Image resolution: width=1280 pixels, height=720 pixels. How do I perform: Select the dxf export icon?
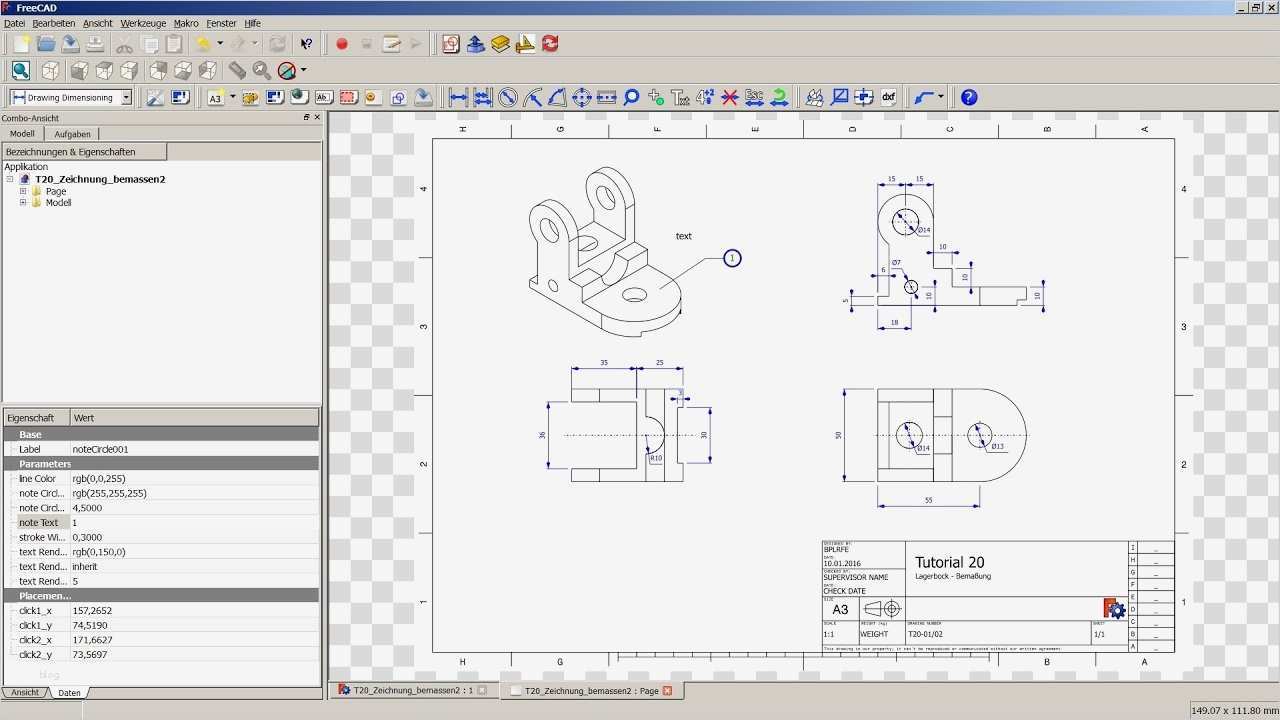[x=888, y=97]
